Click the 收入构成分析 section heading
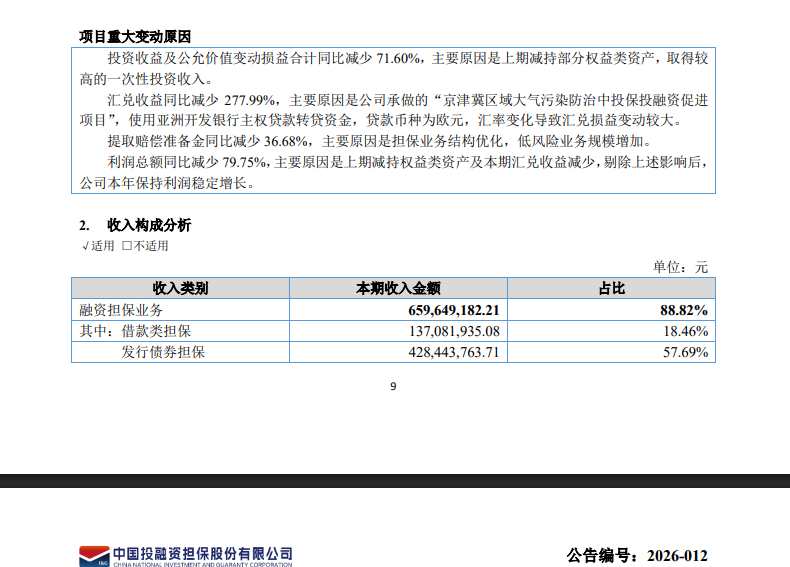The width and height of the screenshot is (790, 567). (x=149, y=225)
